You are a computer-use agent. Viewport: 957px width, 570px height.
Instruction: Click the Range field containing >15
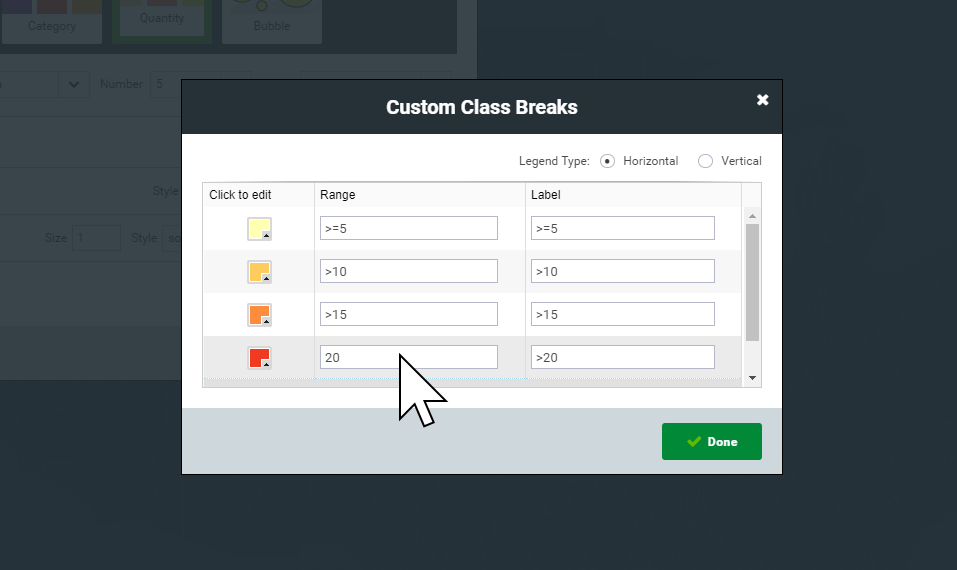click(x=409, y=314)
